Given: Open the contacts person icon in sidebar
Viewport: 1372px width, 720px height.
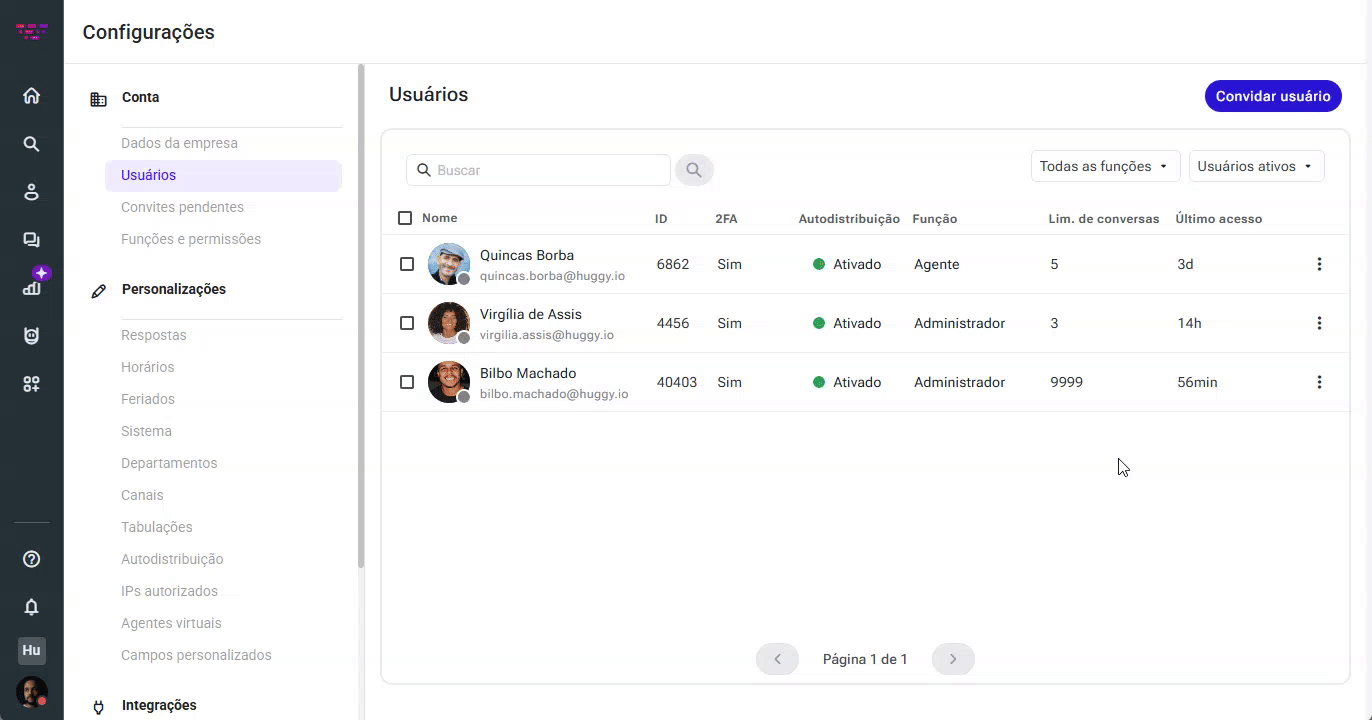Looking at the screenshot, I should click(x=31, y=192).
